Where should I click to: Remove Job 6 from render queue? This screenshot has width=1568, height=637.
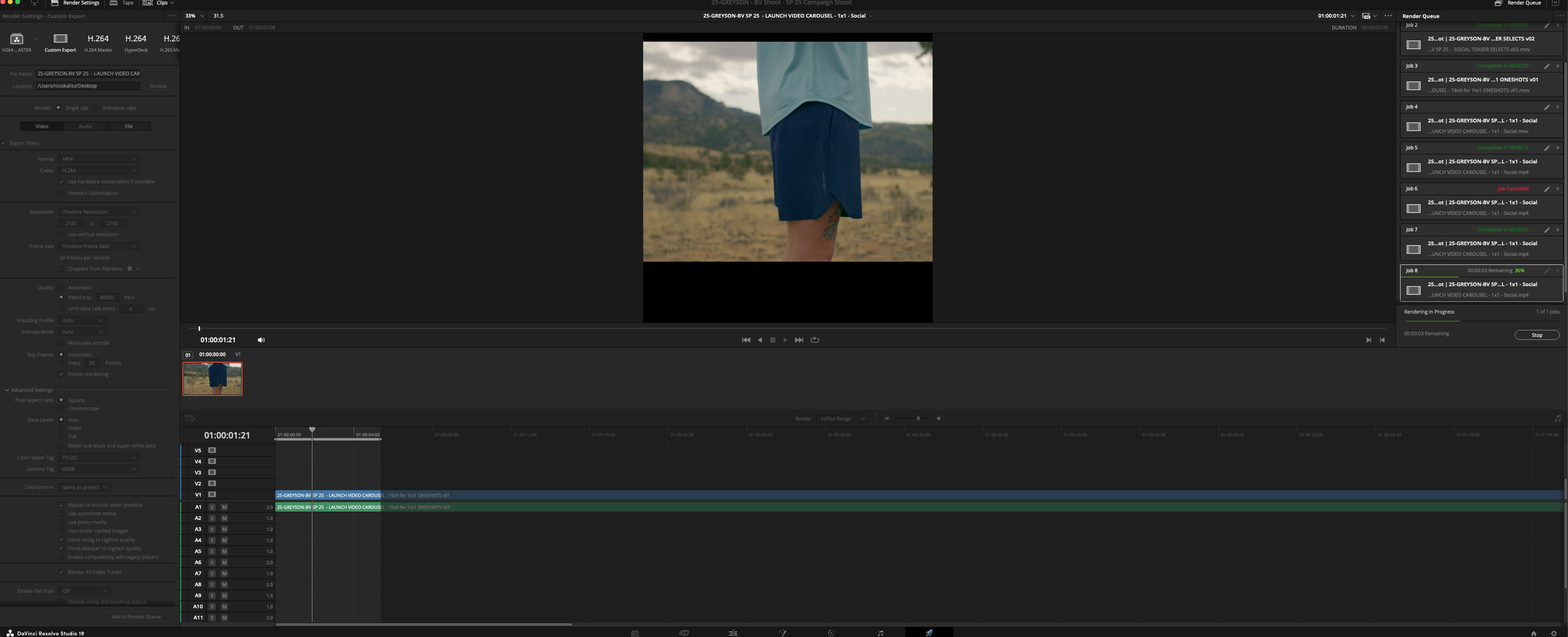point(1558,189)
